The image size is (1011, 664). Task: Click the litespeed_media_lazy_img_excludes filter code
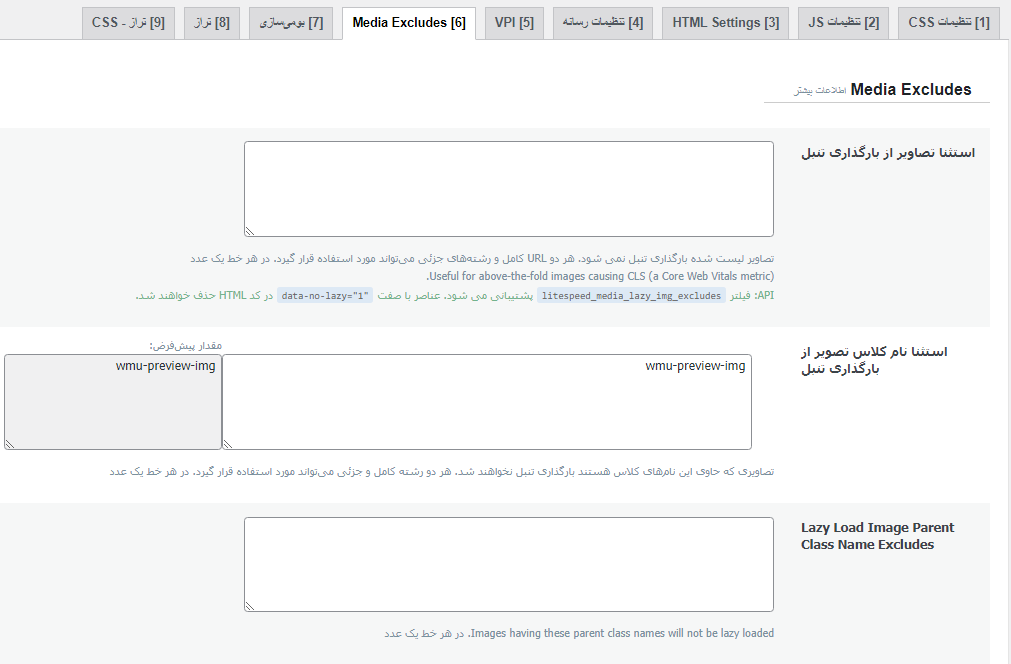click(630, 296)
